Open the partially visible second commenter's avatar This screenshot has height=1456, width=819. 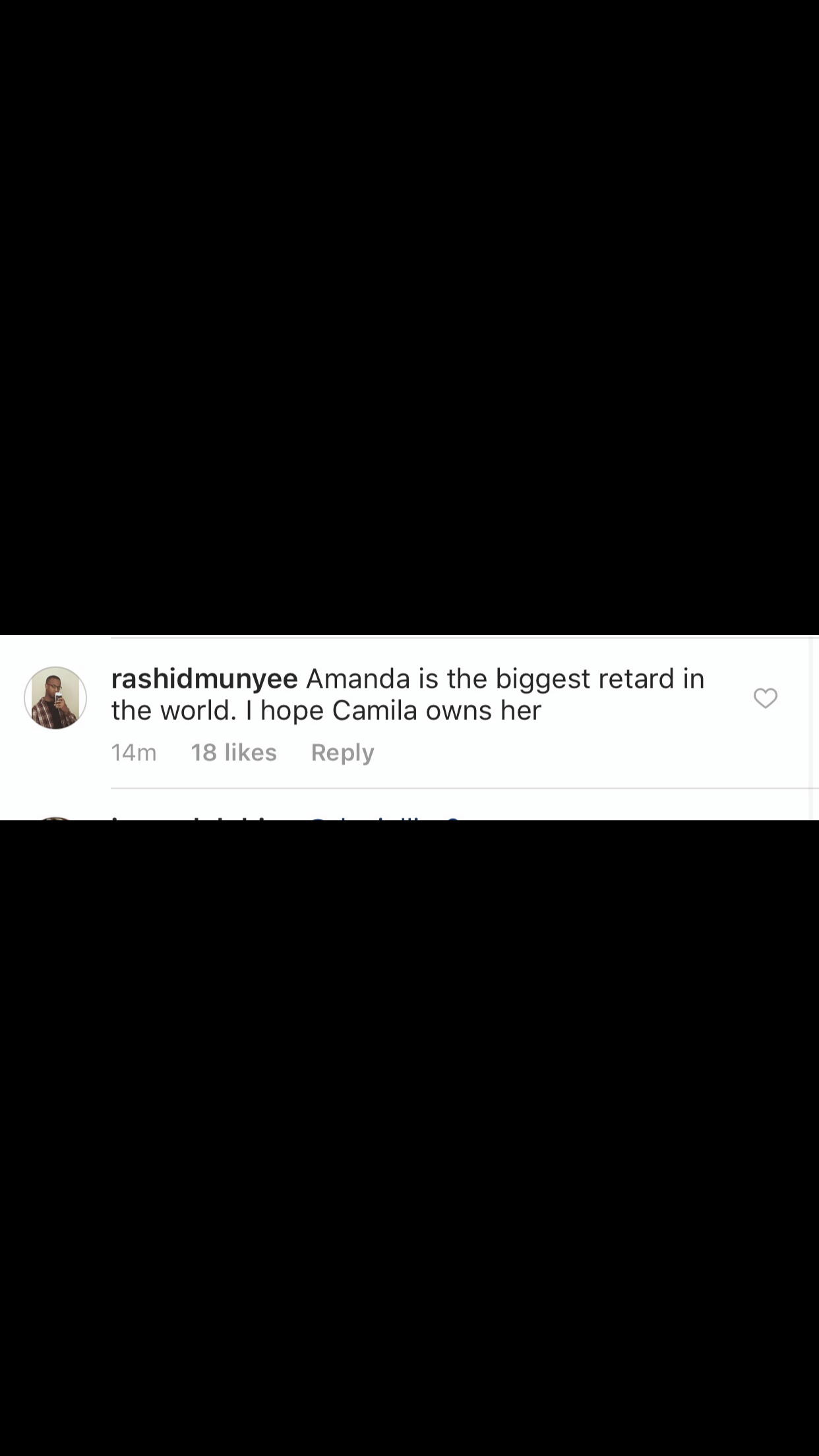pyautogui.click(x=55, y=818)
